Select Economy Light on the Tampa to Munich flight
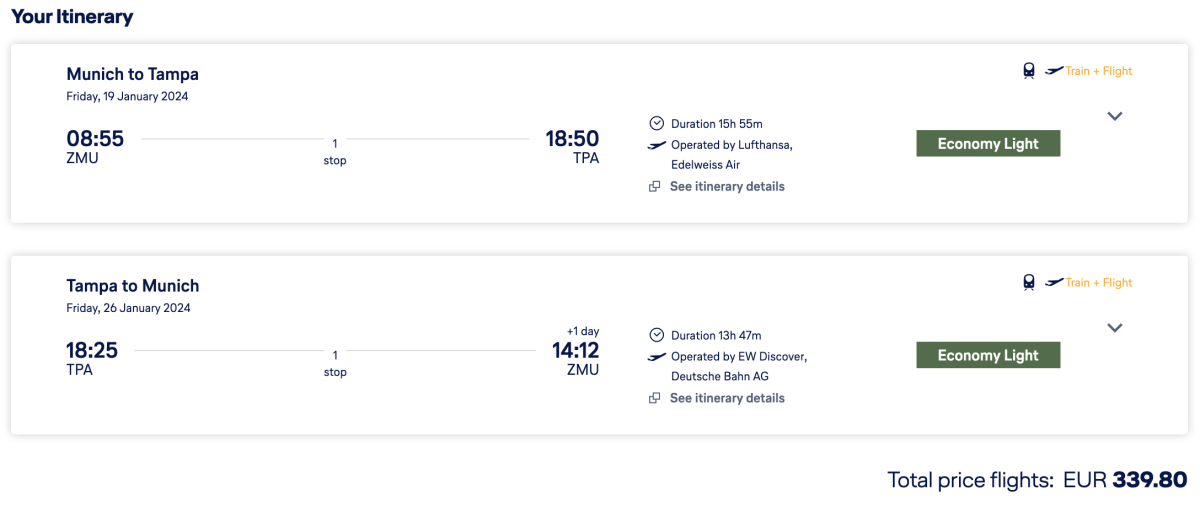This screenshot has height=506, width=1200. 988,356
